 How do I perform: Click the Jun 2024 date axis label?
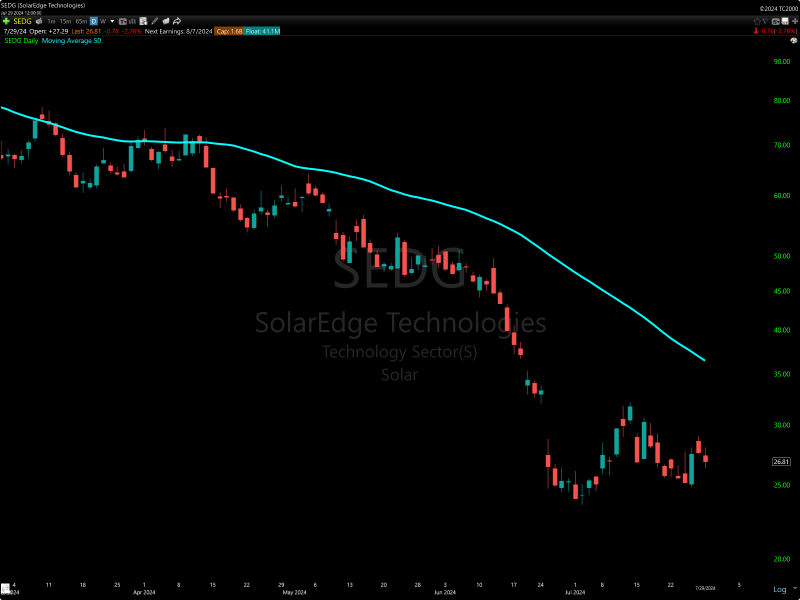(445, 592)
